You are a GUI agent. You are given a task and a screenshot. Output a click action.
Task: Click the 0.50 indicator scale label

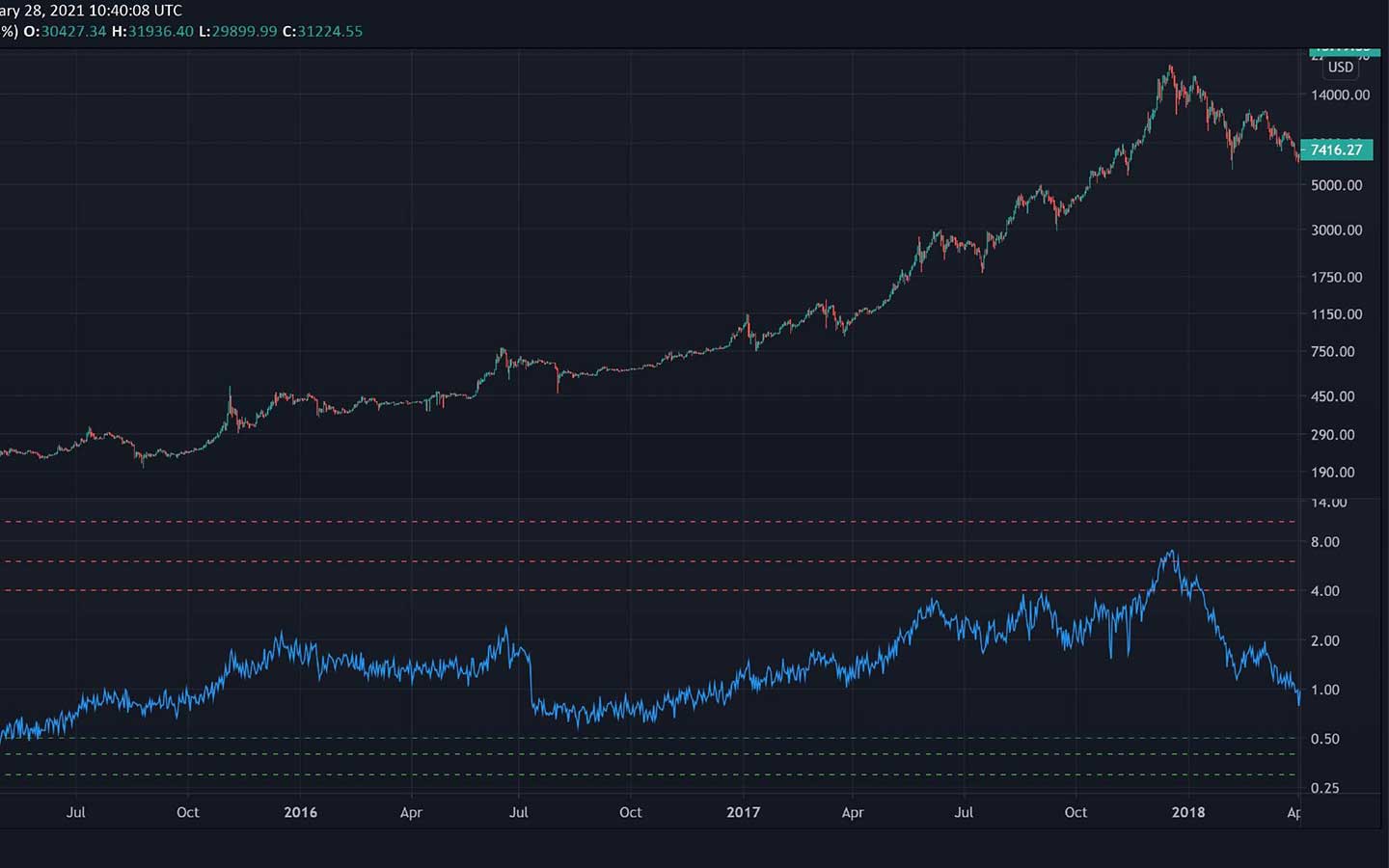(1324, 739)
